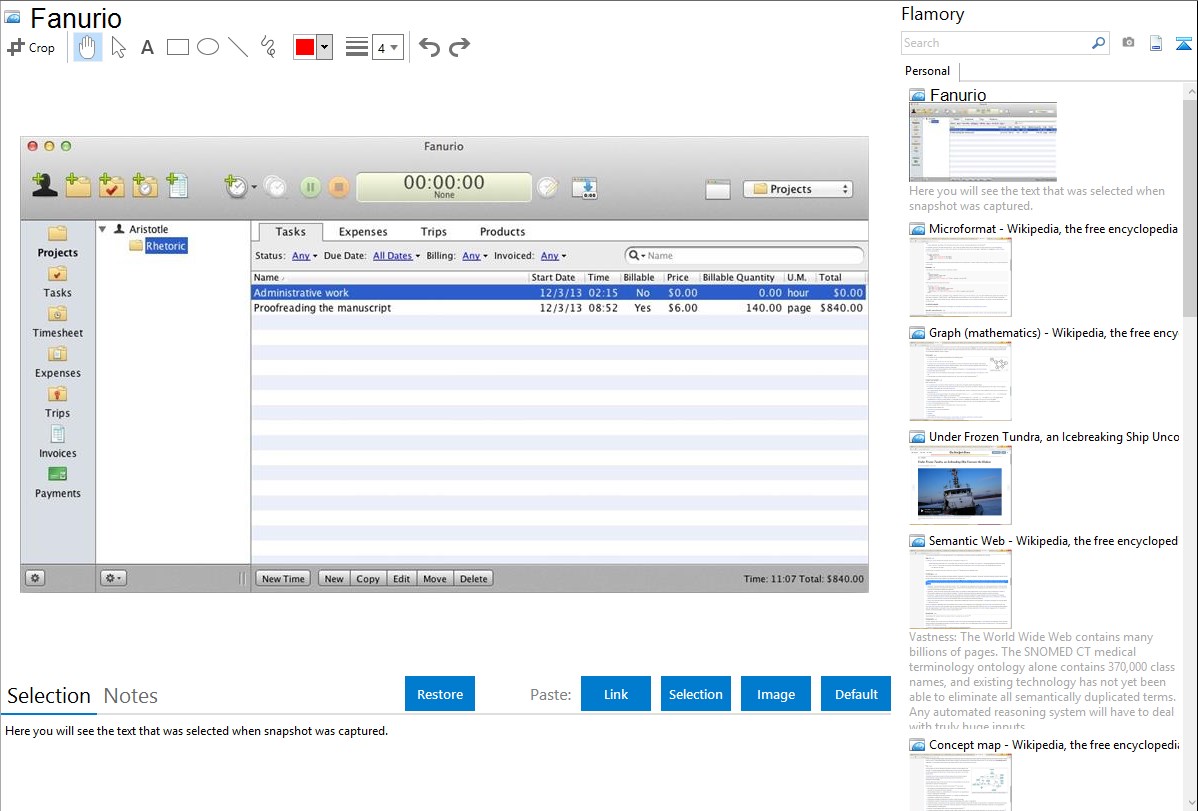Choose the straight line tool
1198x811 pixels.
click(x=238, y=47)
